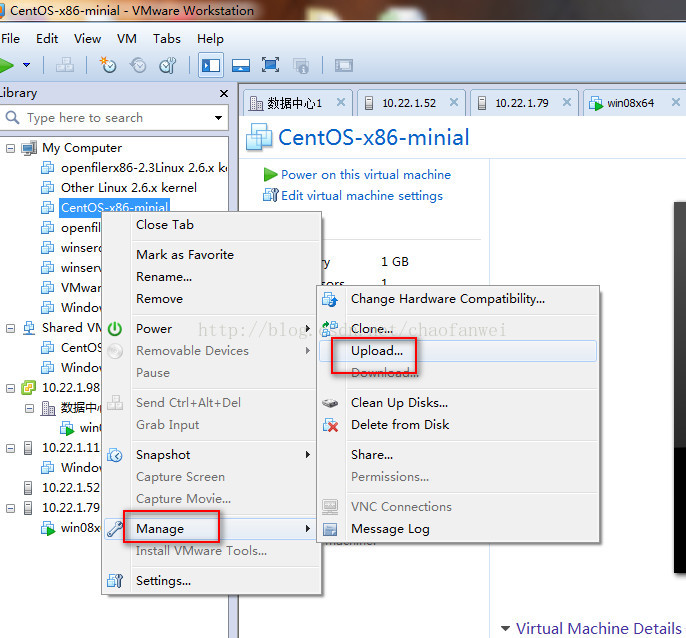The image size is (686, 638).
Task: Collapse the 数据中心 datacenter tree node
Action: (29, 408)
